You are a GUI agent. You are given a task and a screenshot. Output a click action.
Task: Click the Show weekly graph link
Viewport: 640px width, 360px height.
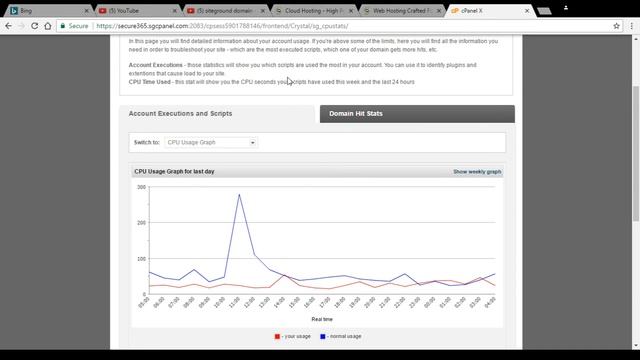tap(477, 172)
